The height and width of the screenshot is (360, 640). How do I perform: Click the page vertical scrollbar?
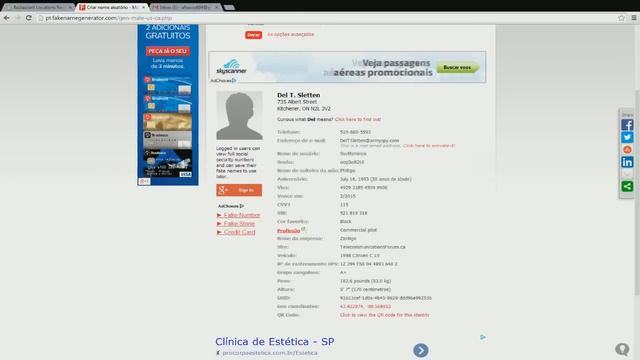pos(637,192)
